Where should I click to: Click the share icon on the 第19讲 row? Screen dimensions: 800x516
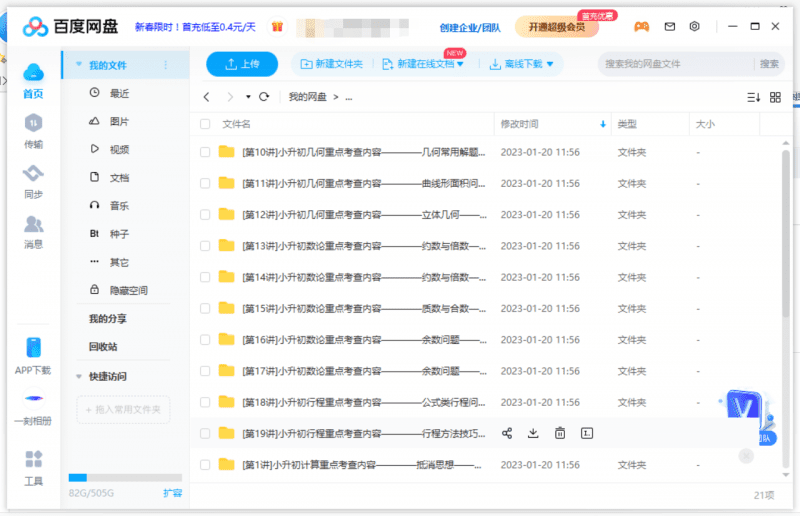coord(507,433)
